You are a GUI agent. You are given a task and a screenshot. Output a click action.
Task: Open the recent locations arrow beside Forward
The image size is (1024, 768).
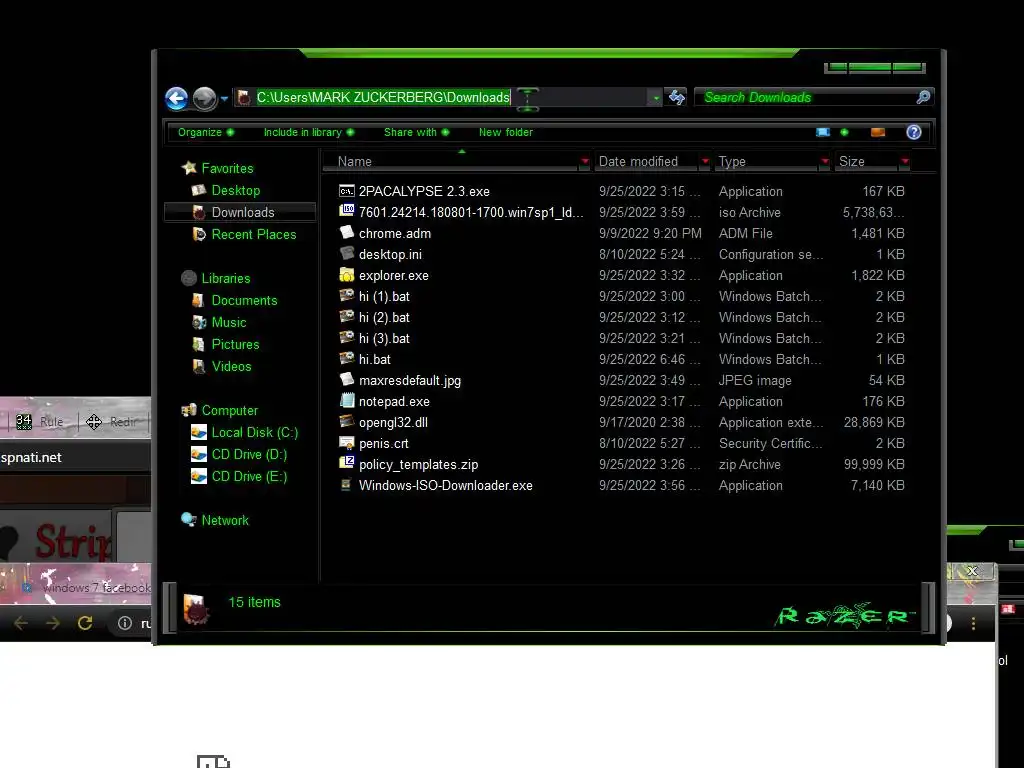[224, 99]
